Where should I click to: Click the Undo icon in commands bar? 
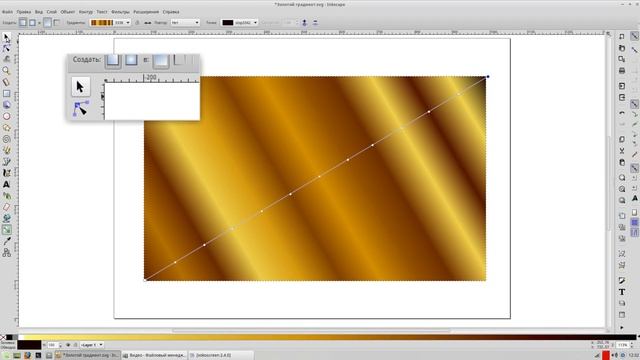pyautogui.click(x=622, y=113)
